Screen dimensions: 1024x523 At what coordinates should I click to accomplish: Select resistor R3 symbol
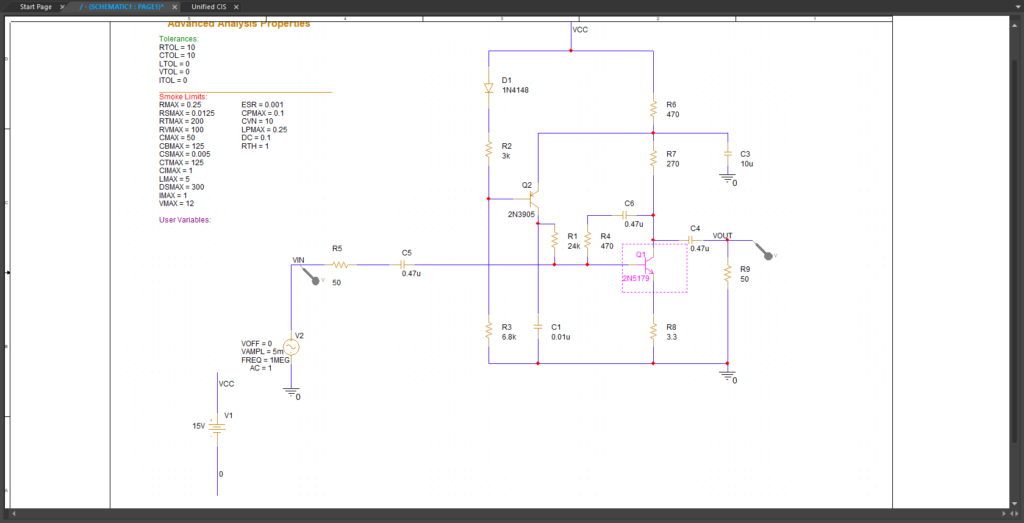[x=488, y=329]
